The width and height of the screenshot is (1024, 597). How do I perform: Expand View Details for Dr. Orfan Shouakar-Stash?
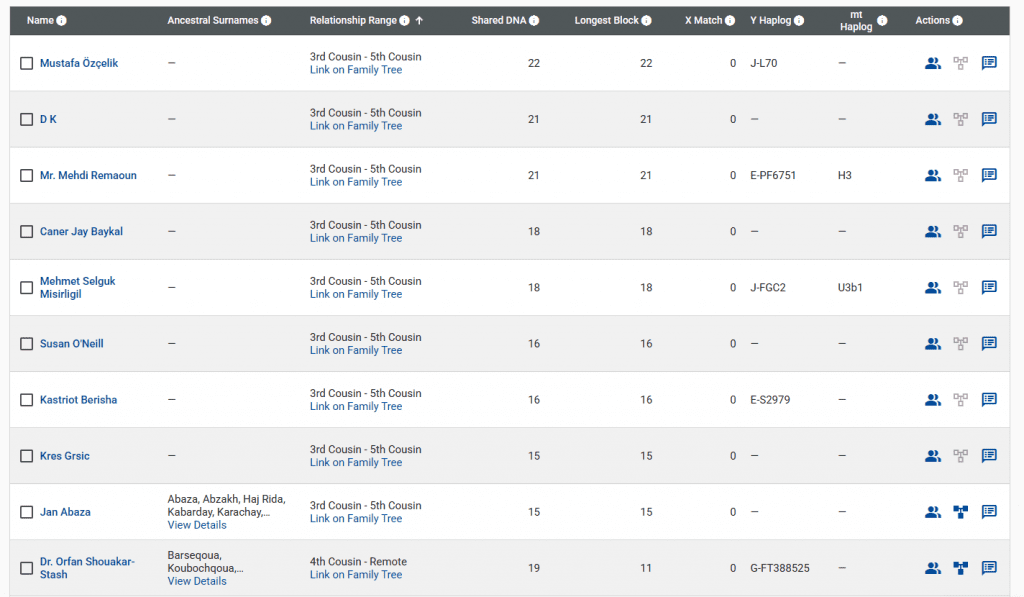tap(197, 581)
